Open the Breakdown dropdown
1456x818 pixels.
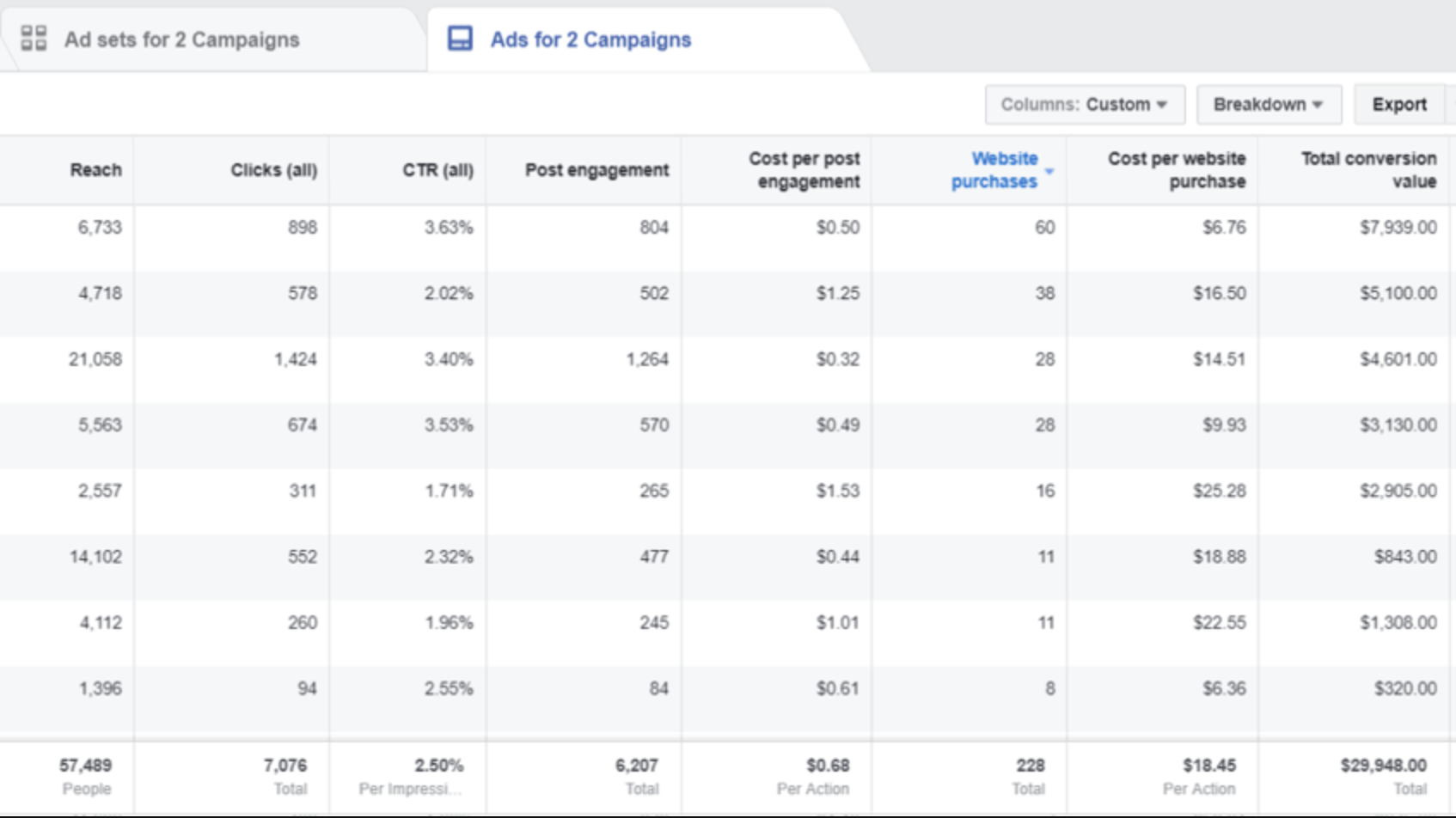coord(1269,104)
